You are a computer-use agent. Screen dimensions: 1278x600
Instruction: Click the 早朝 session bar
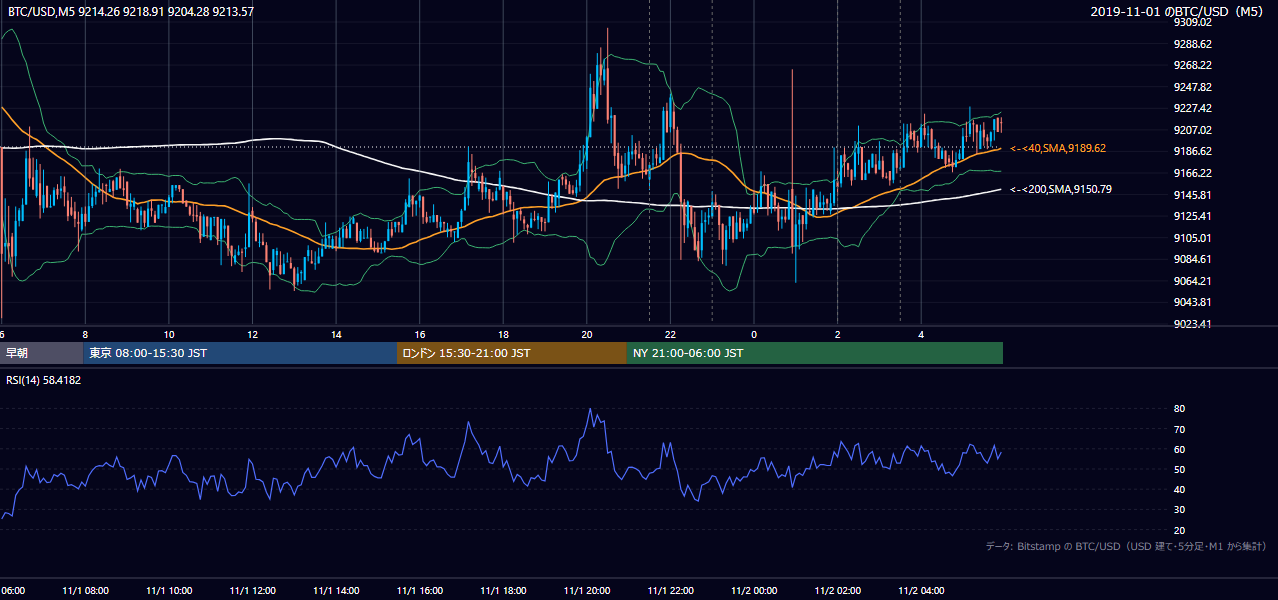tap(42, 353)
